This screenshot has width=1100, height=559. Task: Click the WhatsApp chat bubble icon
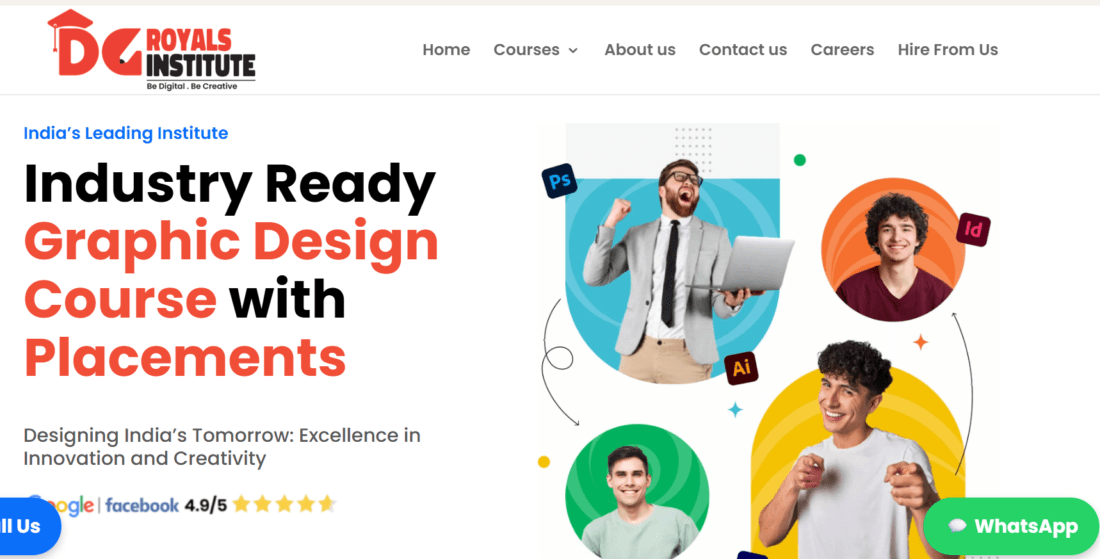(957, 526)
